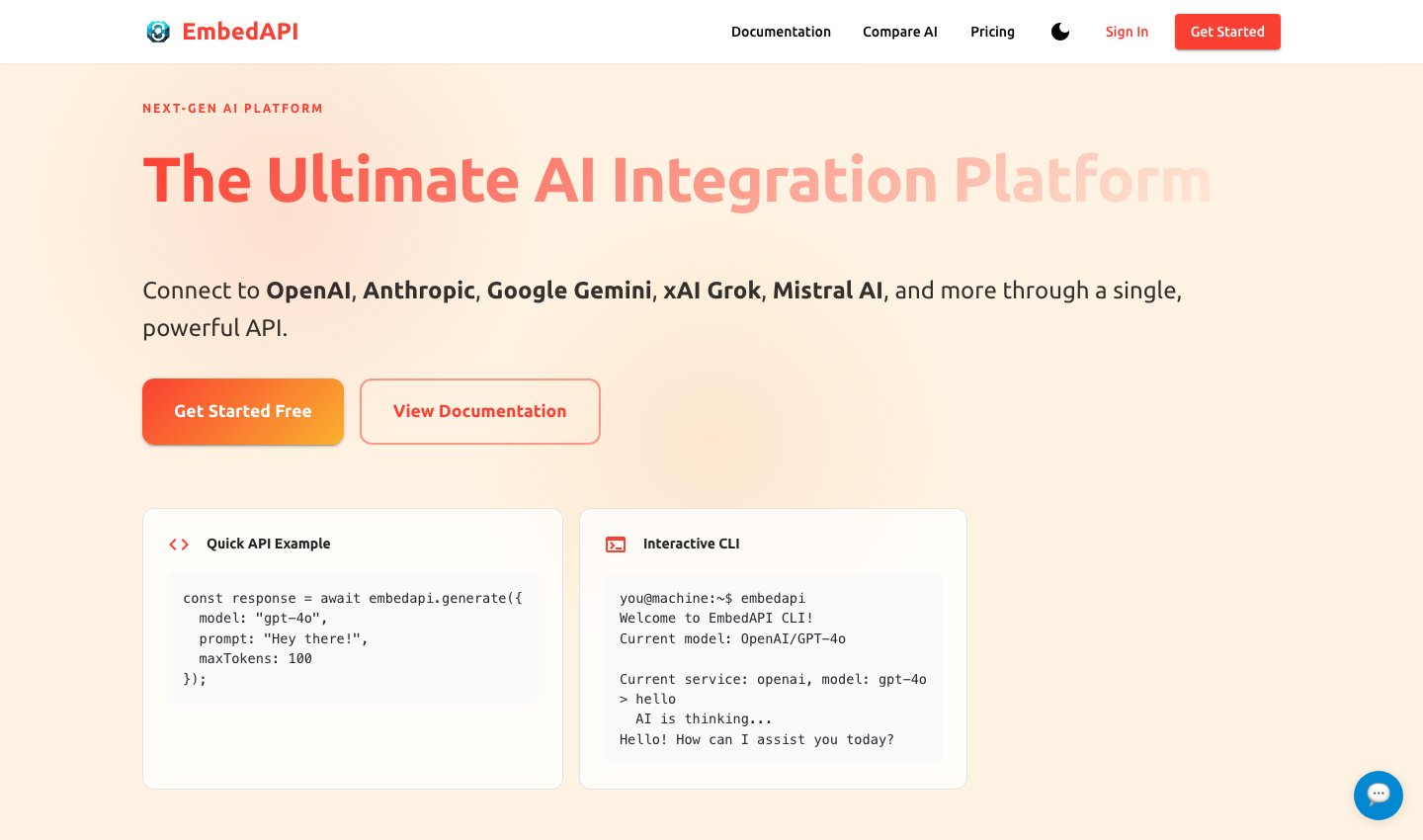Select the Quick API Example heading
Screen dimensions: 1423x840
[x=269, y=544]
